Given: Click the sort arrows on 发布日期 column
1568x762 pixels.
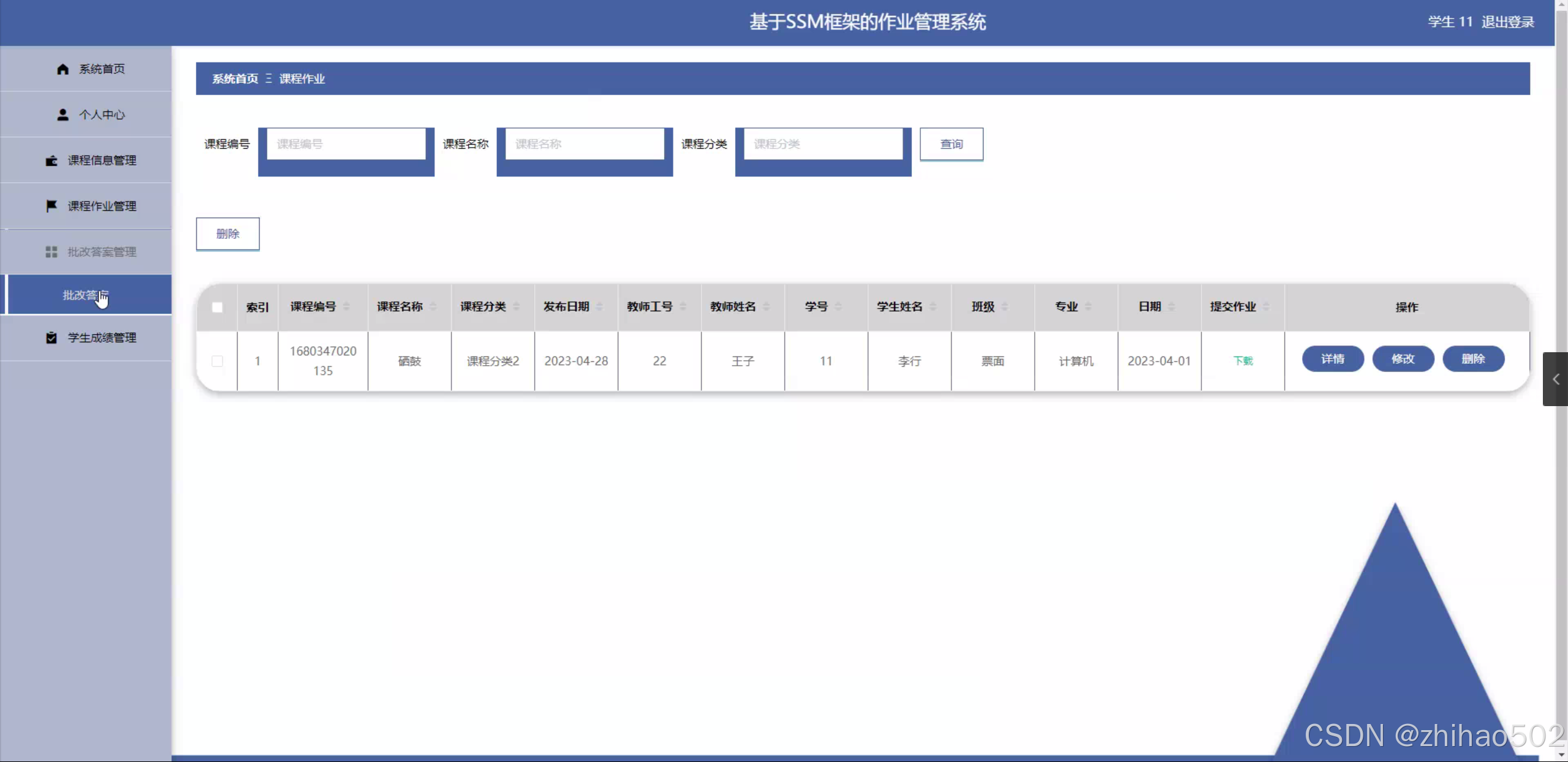Looking at the screenshot, I should click(599, 306).
